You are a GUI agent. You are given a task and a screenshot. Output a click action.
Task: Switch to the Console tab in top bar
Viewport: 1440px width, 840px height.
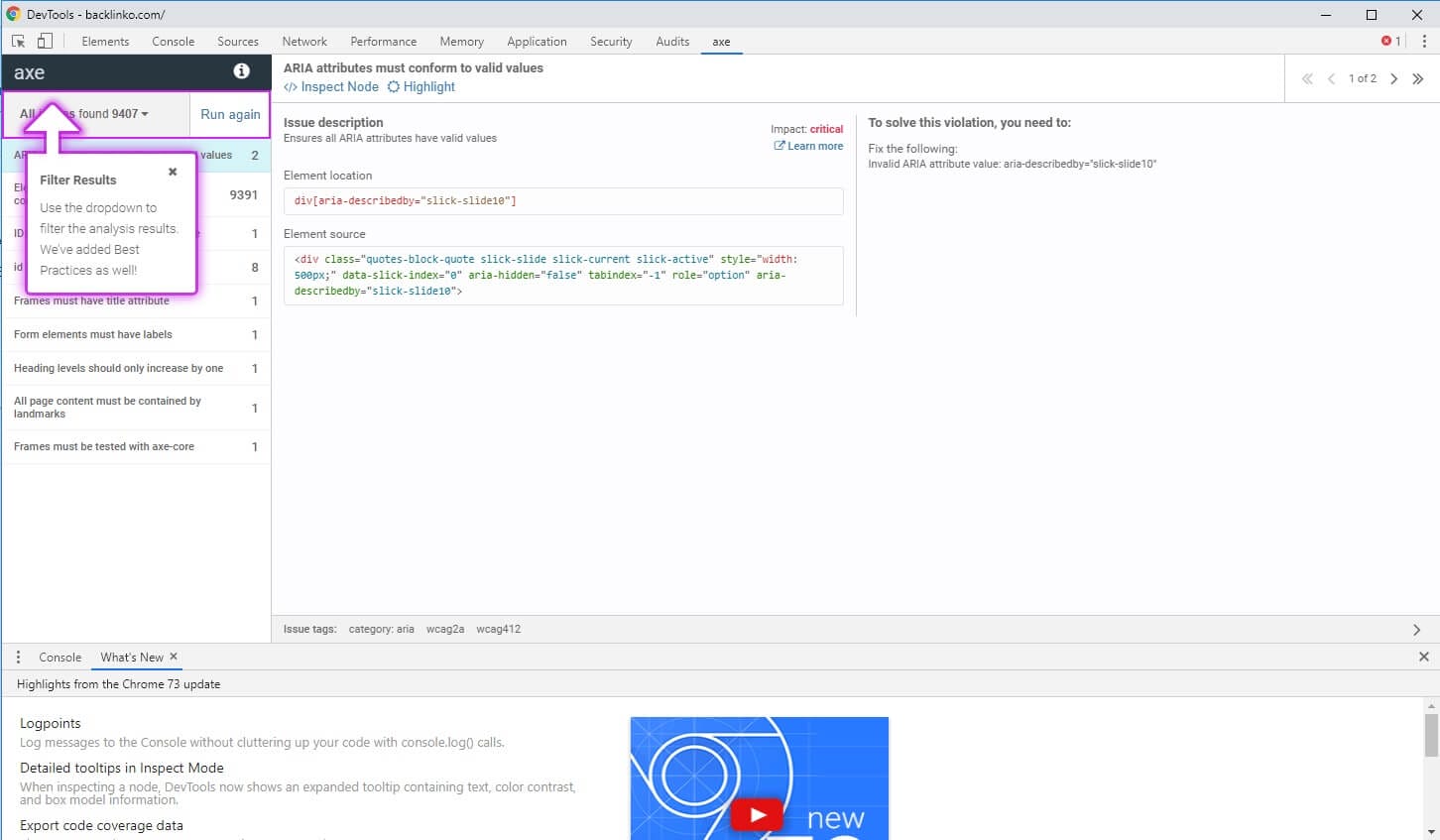click(x=174, y=42)
